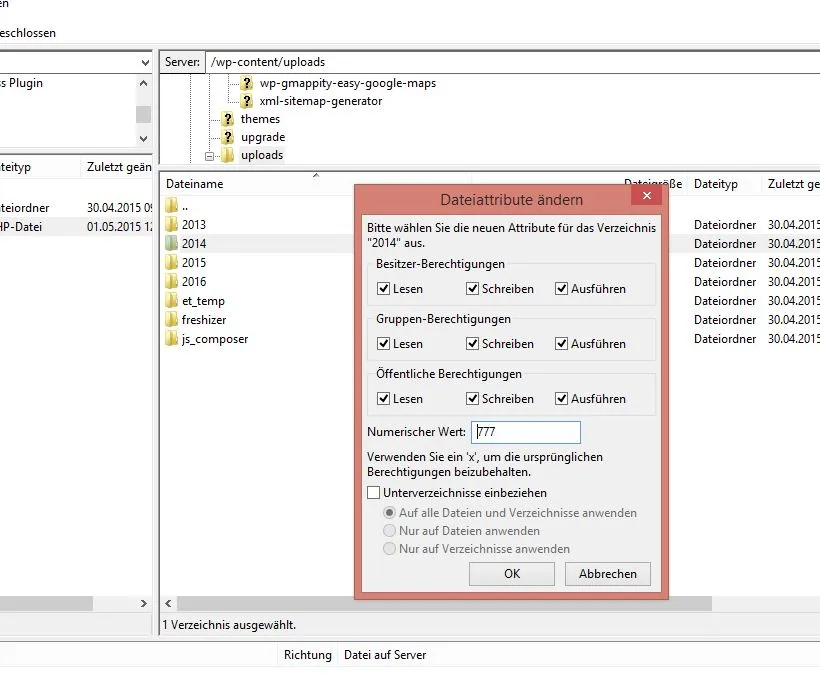Click the et_temp folder icon
Viewport: 820px width, 696px height.
click(x=172, y=301)
